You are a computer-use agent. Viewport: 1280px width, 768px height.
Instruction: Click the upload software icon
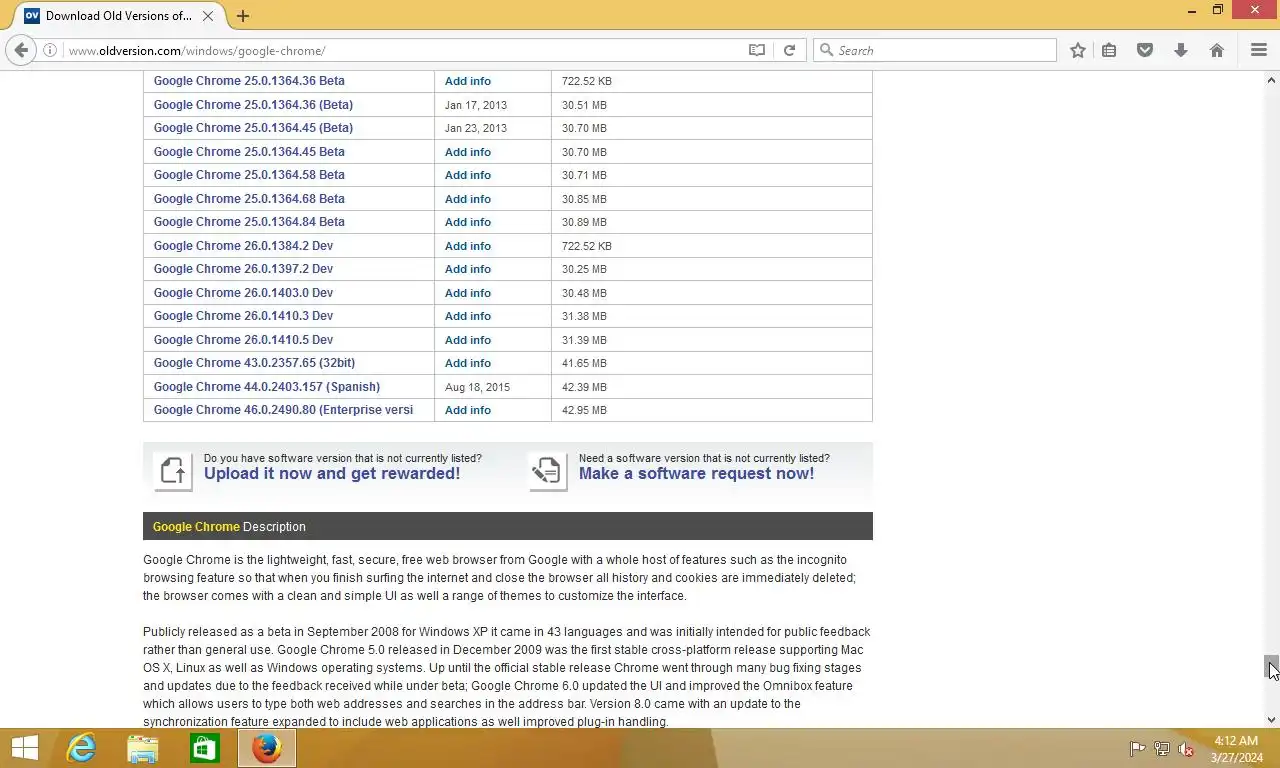pos(173,471)
